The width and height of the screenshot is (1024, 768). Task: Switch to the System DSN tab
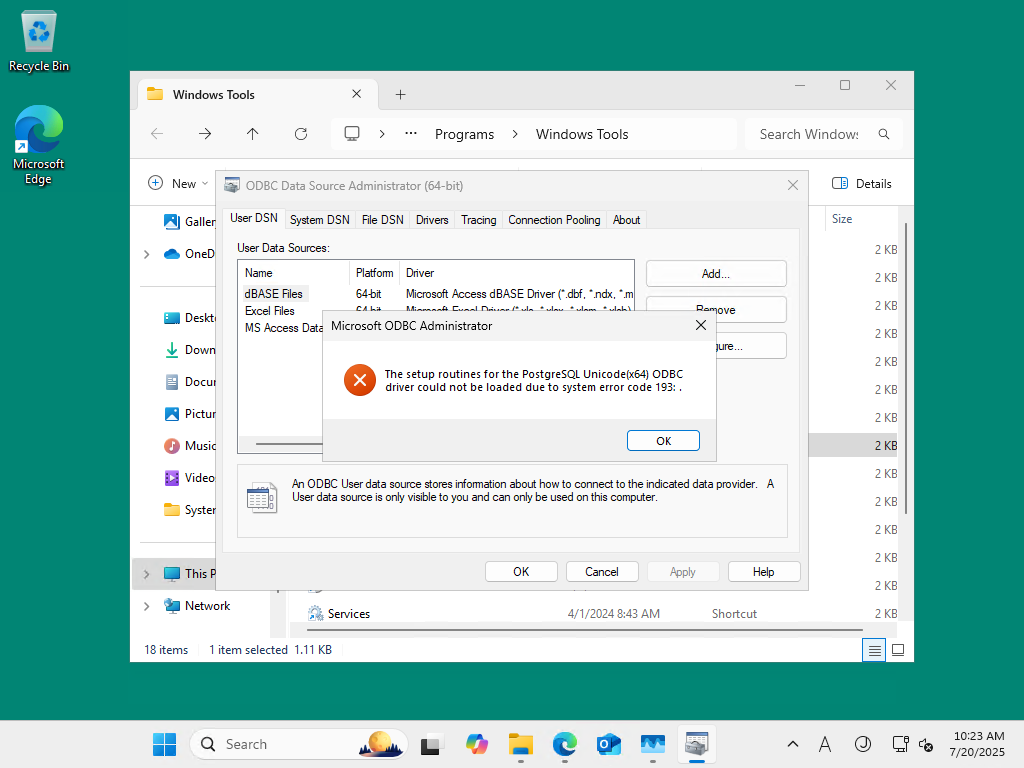[319, 220]
